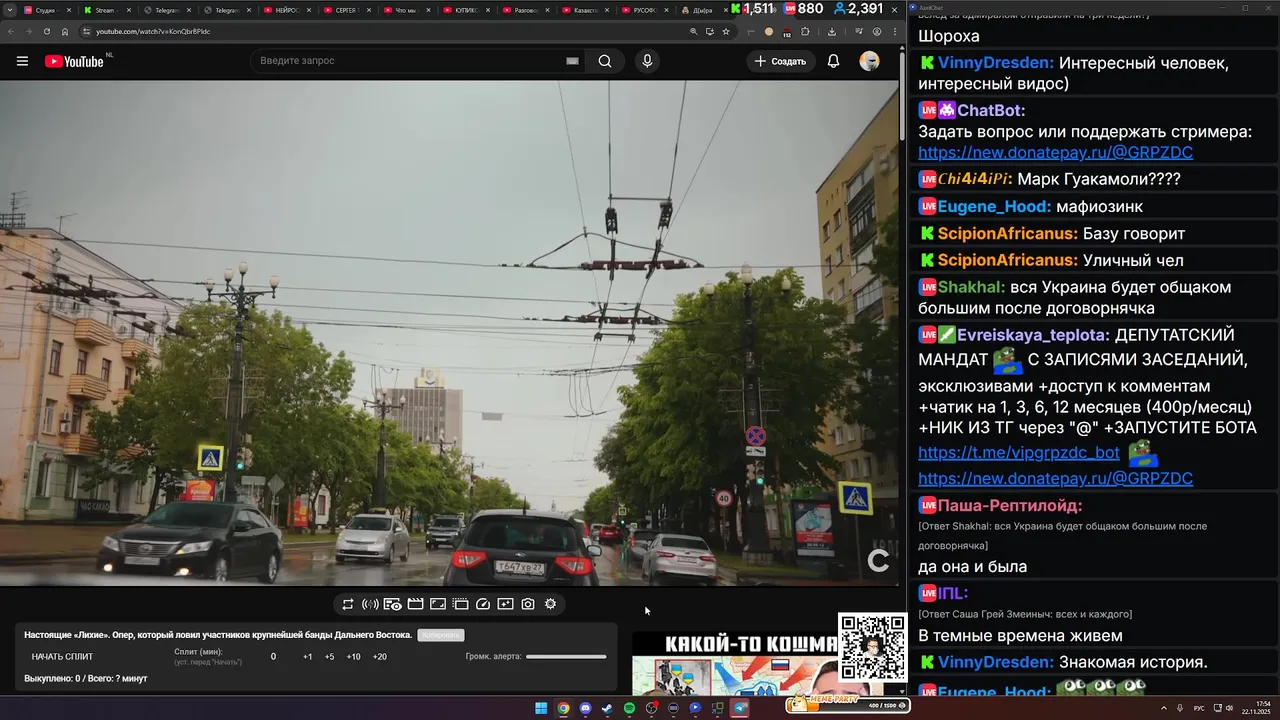The height and width of the screenshot is (720, 1280).
Task: Open Spotify from the taskbar
Action: point(629,708)
